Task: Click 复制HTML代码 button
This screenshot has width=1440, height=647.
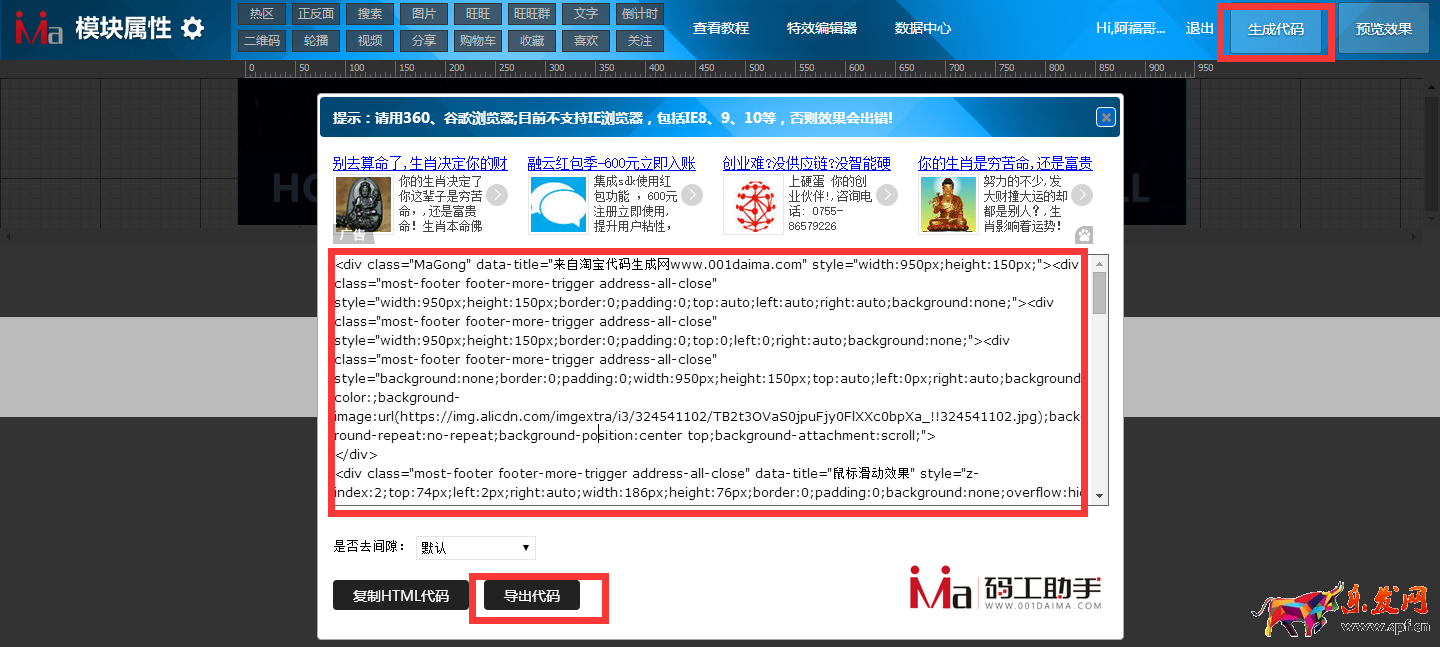Action: pyautogui.click(x=400, y=596)
